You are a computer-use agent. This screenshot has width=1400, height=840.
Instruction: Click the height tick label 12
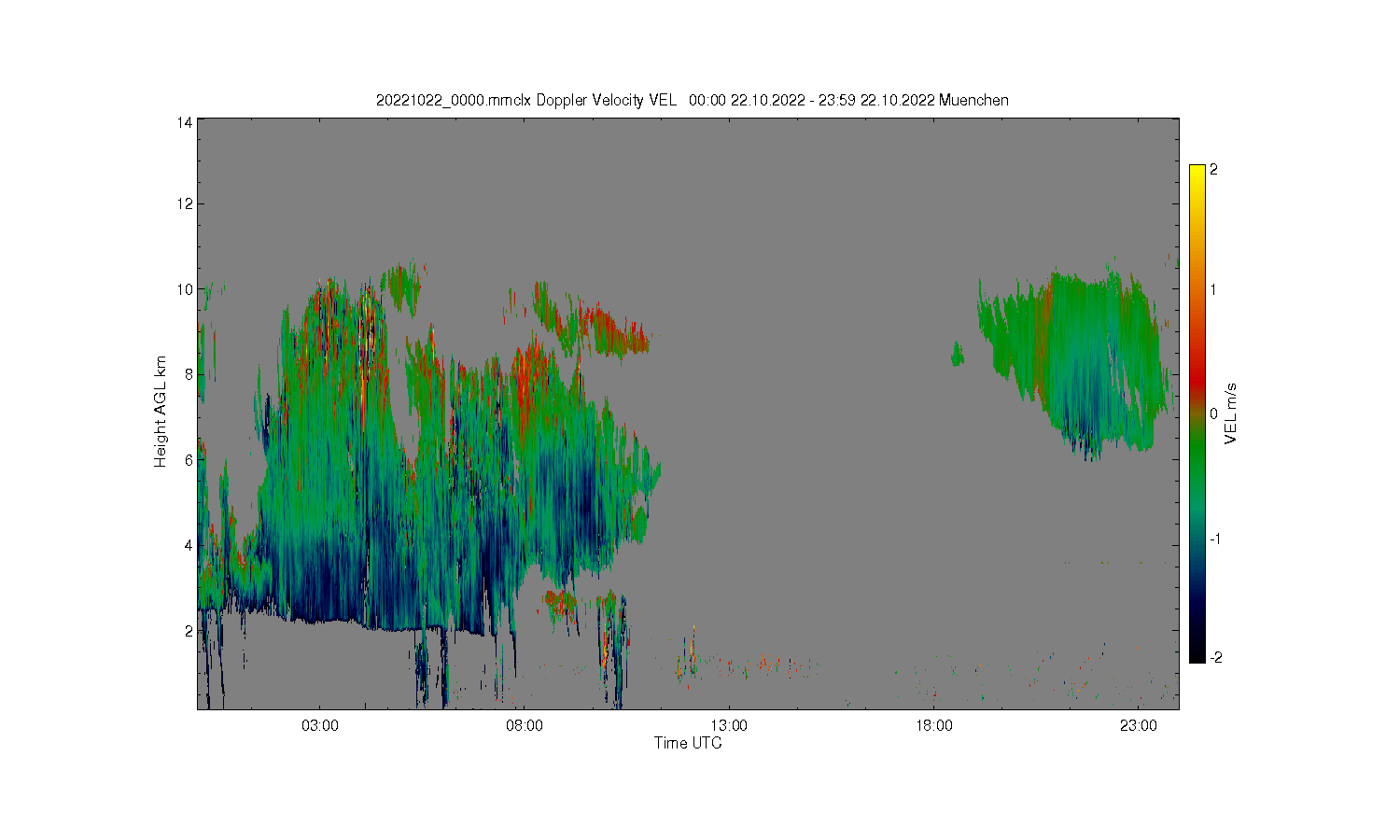pyautogui.click(x=186, y=203)
